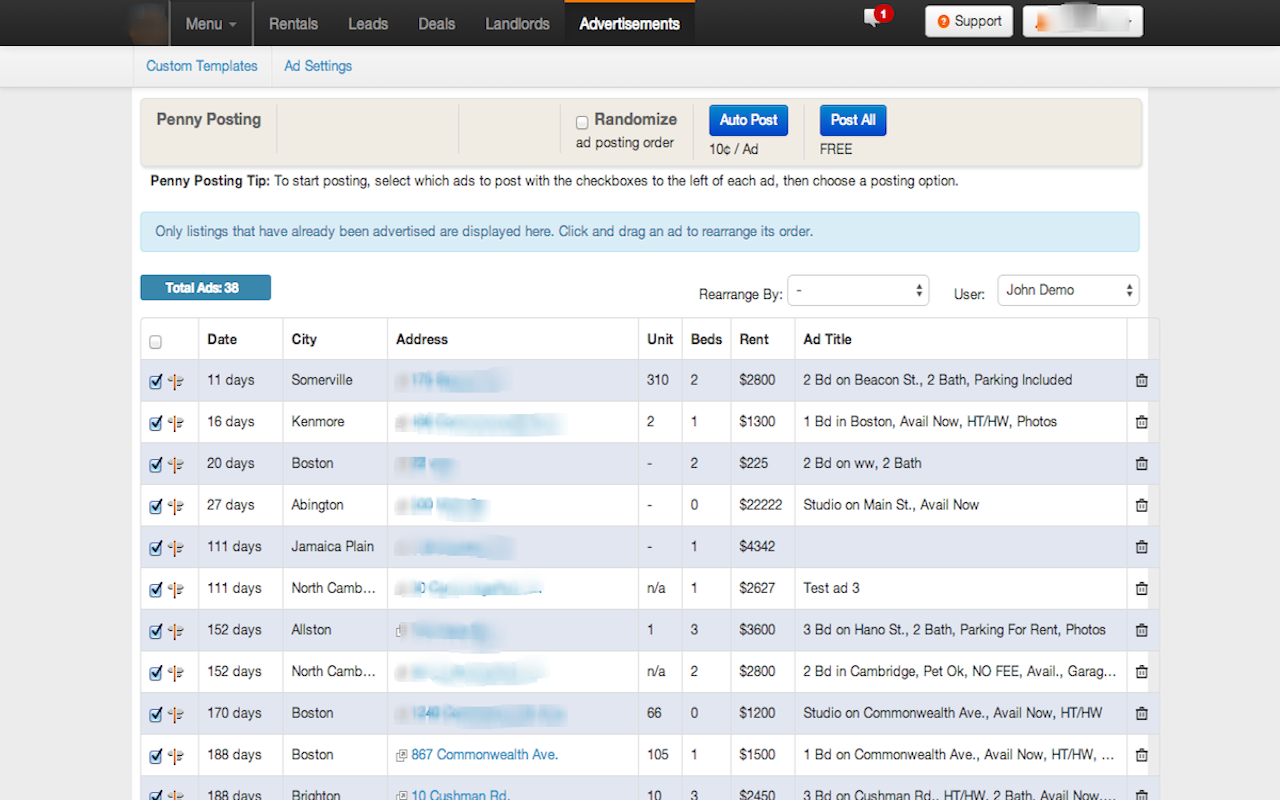This screenshot has width=1280, height=800.
Task: Open Ad Settings link
Action: (318, 66)
